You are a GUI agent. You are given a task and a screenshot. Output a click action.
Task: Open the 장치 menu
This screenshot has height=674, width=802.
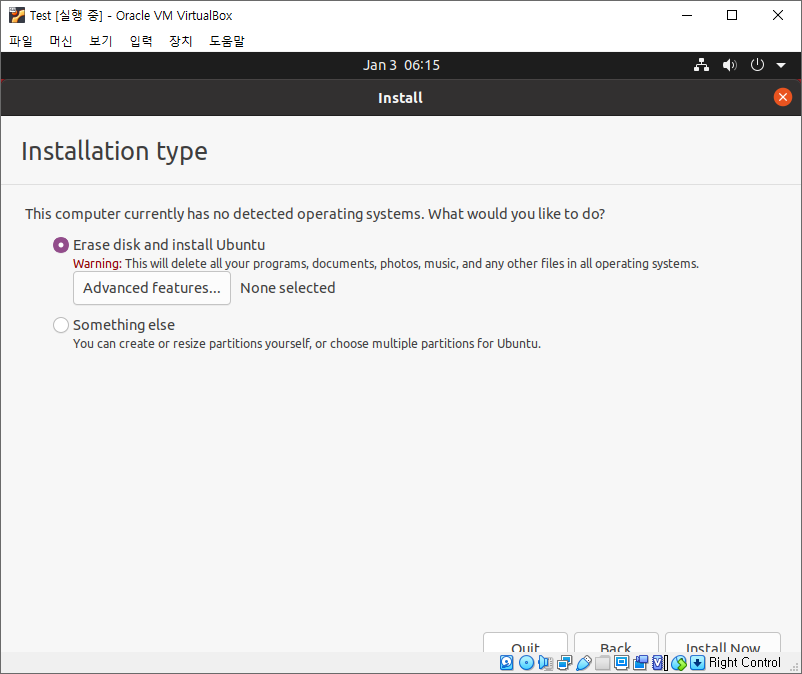click(181, 41)
